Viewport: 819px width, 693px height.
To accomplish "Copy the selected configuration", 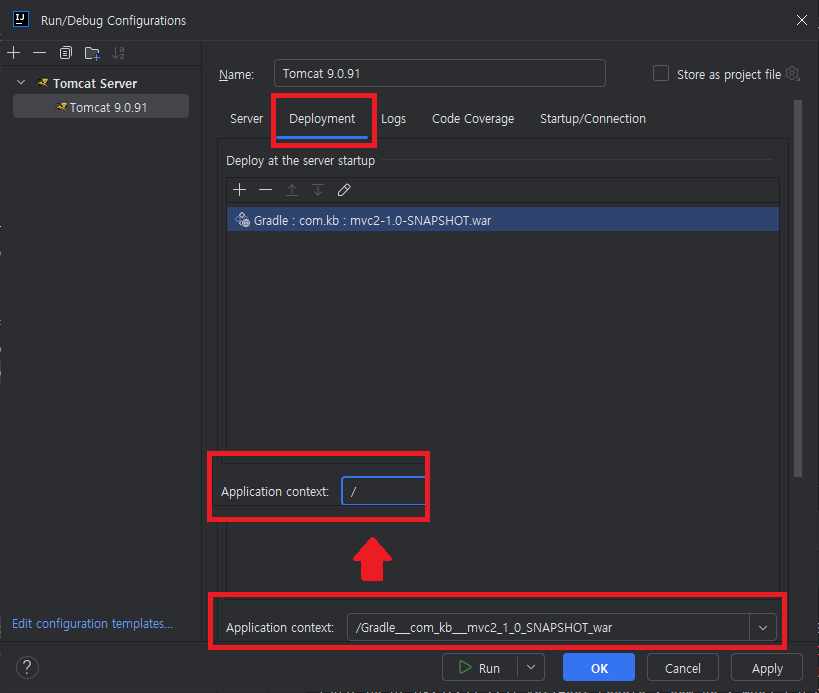I will click(x=65, y=53).
